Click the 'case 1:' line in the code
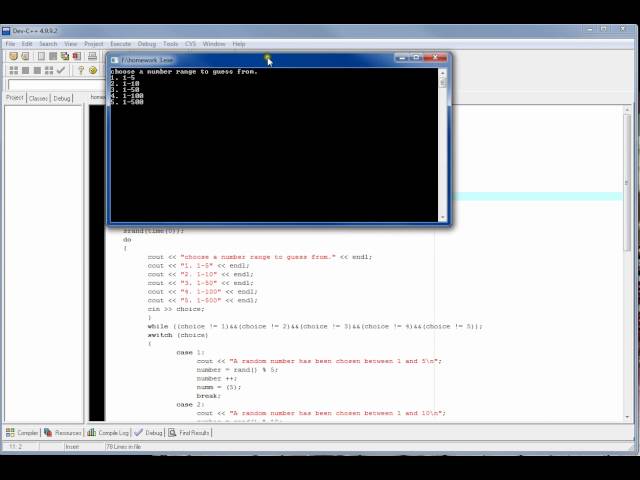This screenshot has width=640, height=480. 190,352
